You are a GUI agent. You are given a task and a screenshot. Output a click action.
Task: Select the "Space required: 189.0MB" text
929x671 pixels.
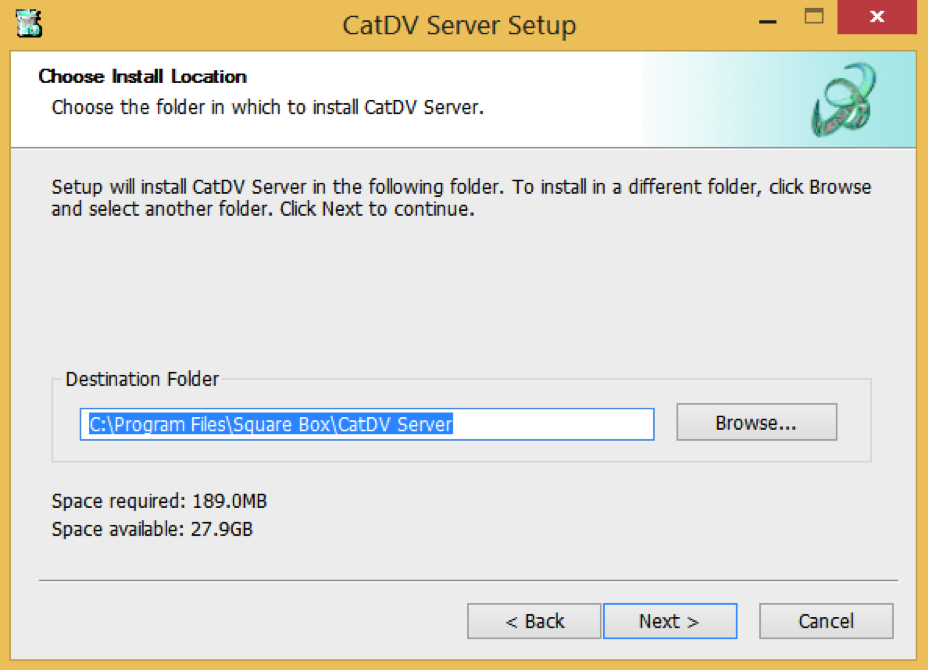tap(159, 500)
